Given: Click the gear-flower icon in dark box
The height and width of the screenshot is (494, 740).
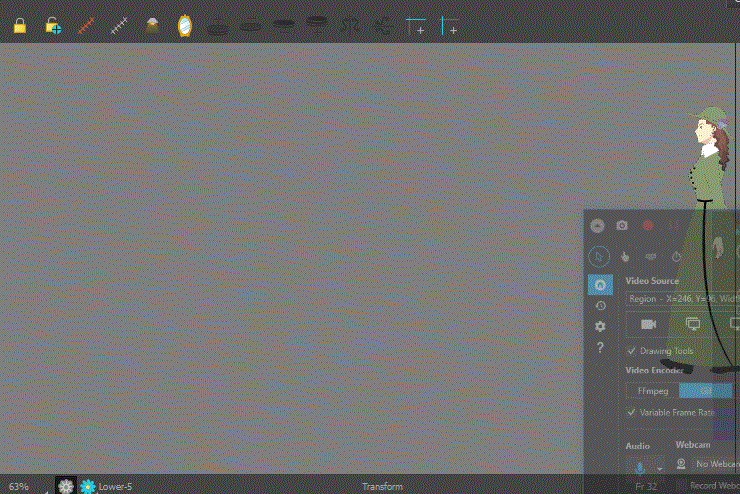Looking at the screenshot, I should [x=66, y=486].
